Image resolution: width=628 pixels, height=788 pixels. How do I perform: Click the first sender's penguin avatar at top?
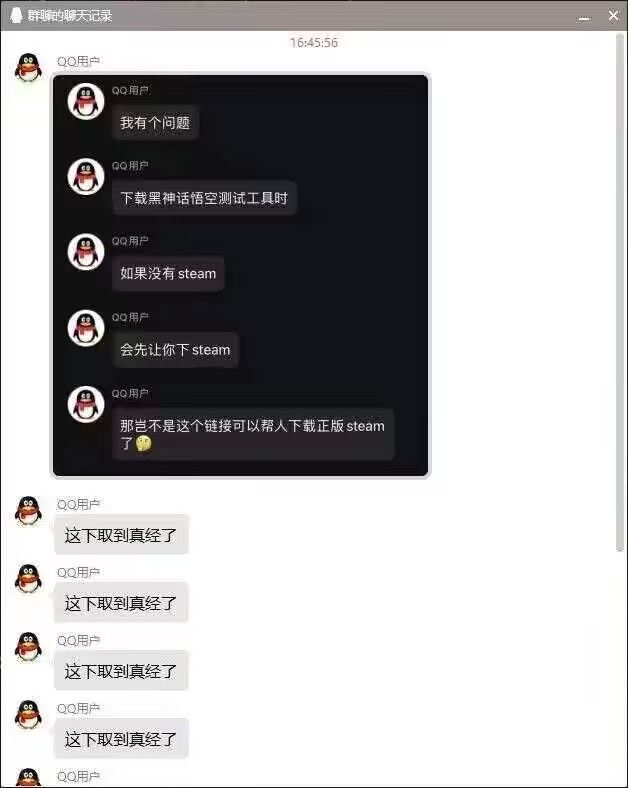[29, 68]
